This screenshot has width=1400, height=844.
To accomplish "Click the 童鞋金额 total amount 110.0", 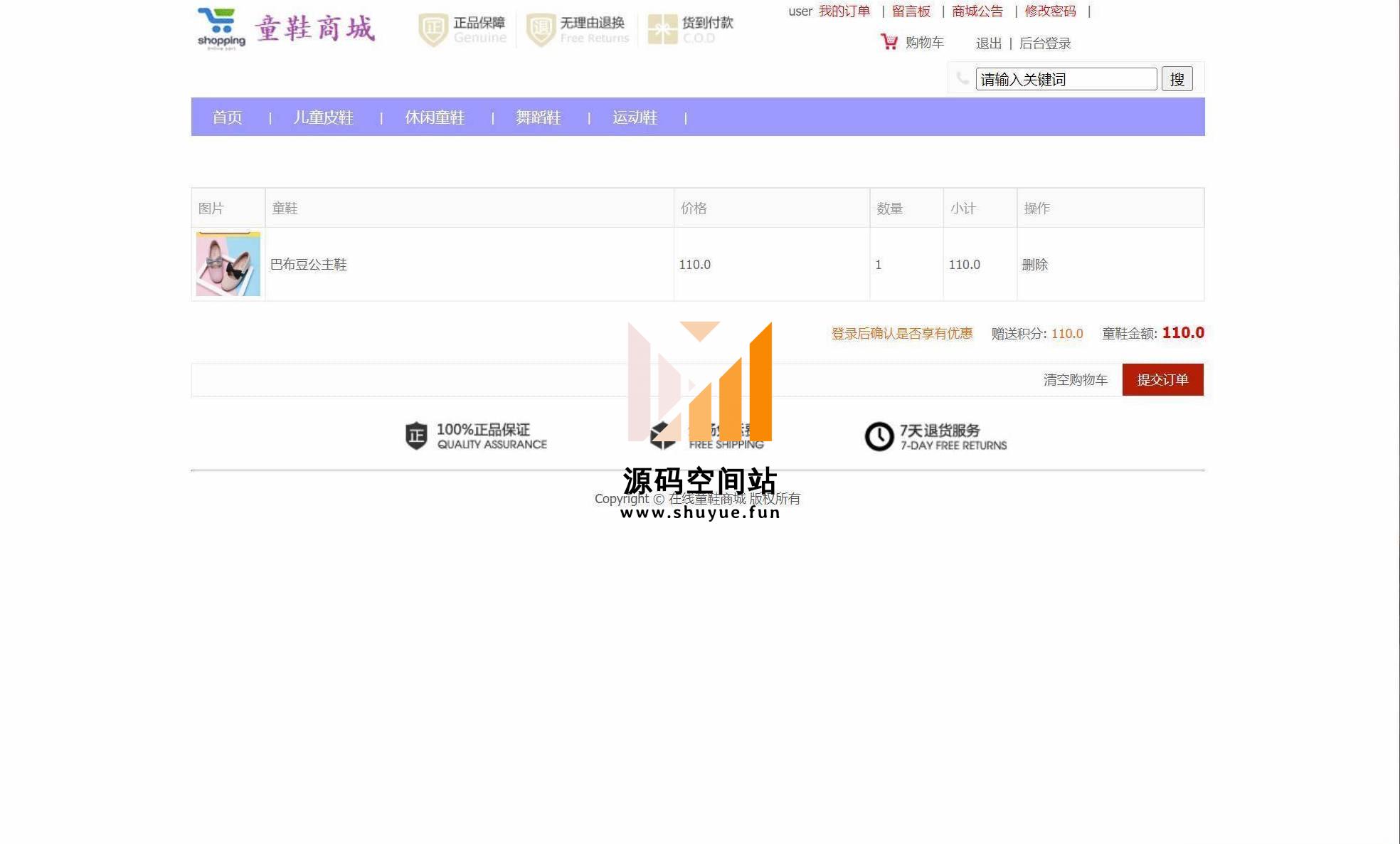I will (x=1183, y=333).
